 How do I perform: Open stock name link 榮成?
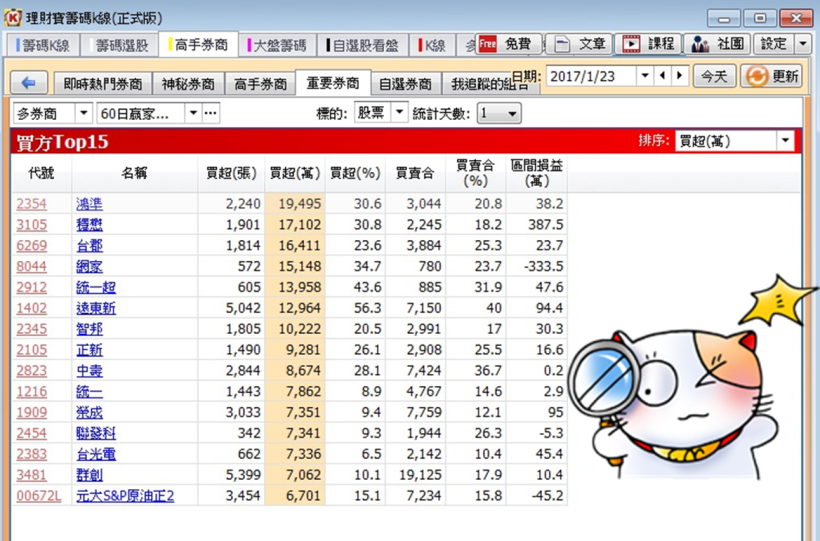[x=89, y=412]
